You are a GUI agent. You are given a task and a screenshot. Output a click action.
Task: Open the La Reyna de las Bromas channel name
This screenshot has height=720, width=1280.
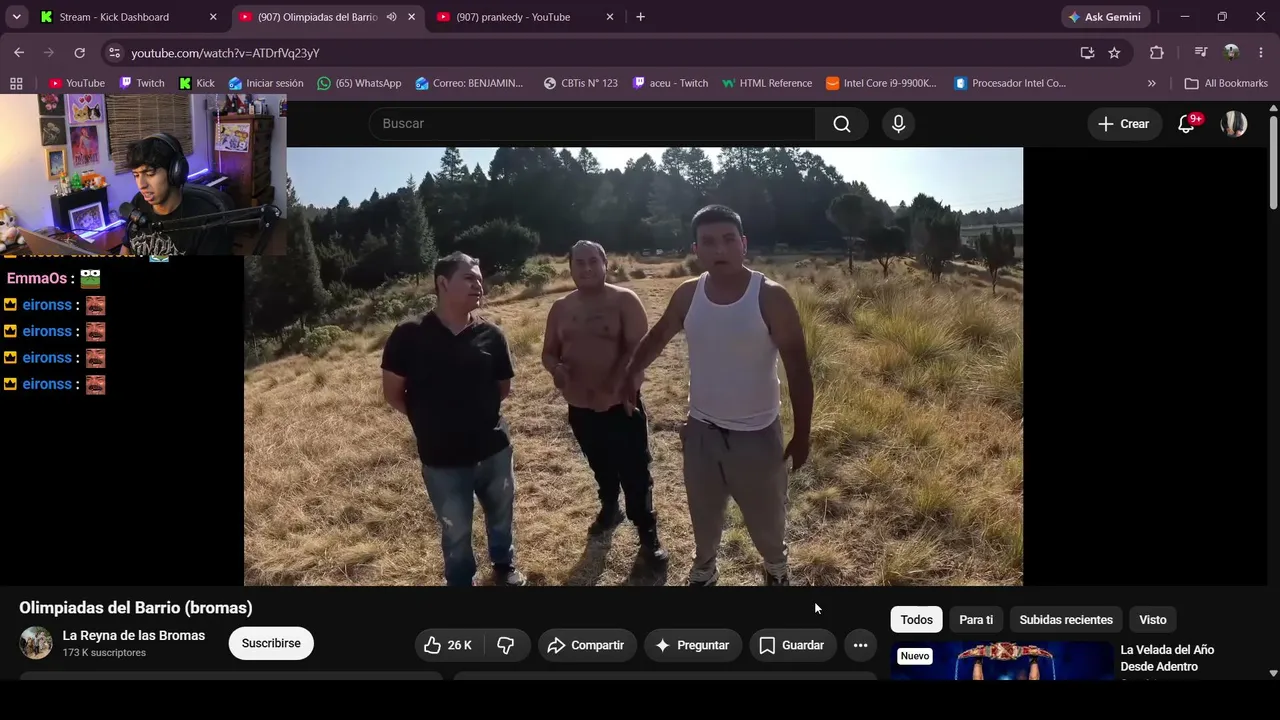tap(134, 635)
